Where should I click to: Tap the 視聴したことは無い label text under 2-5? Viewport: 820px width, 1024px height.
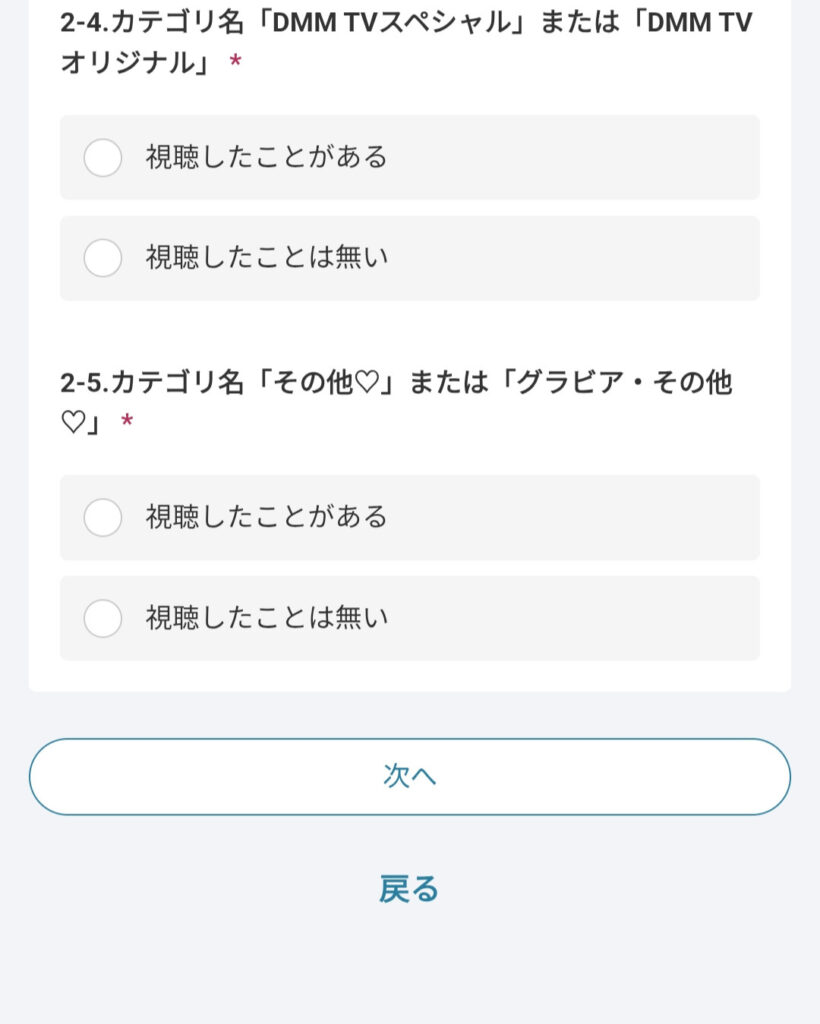(x=266, y=618)
